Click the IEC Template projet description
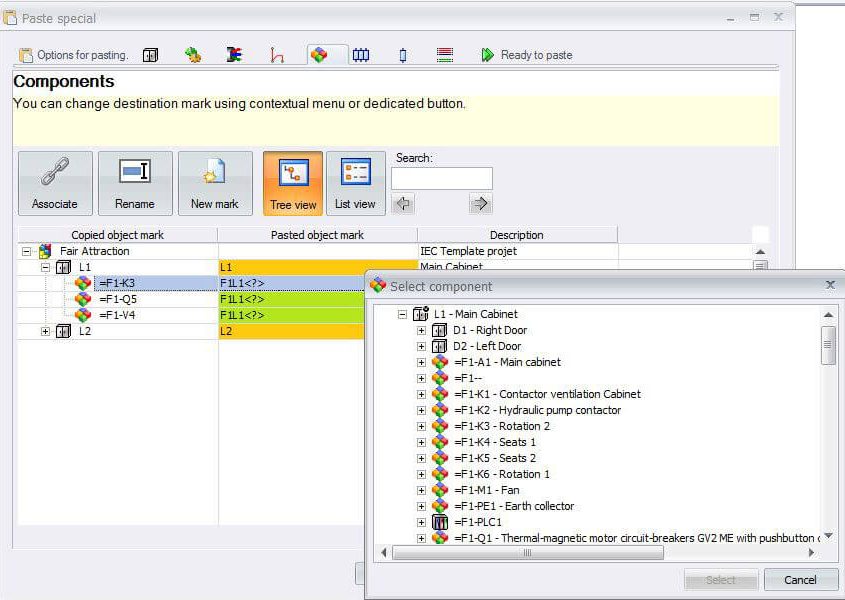The width and height of the screenshot is (845, 600). [468, 251]
